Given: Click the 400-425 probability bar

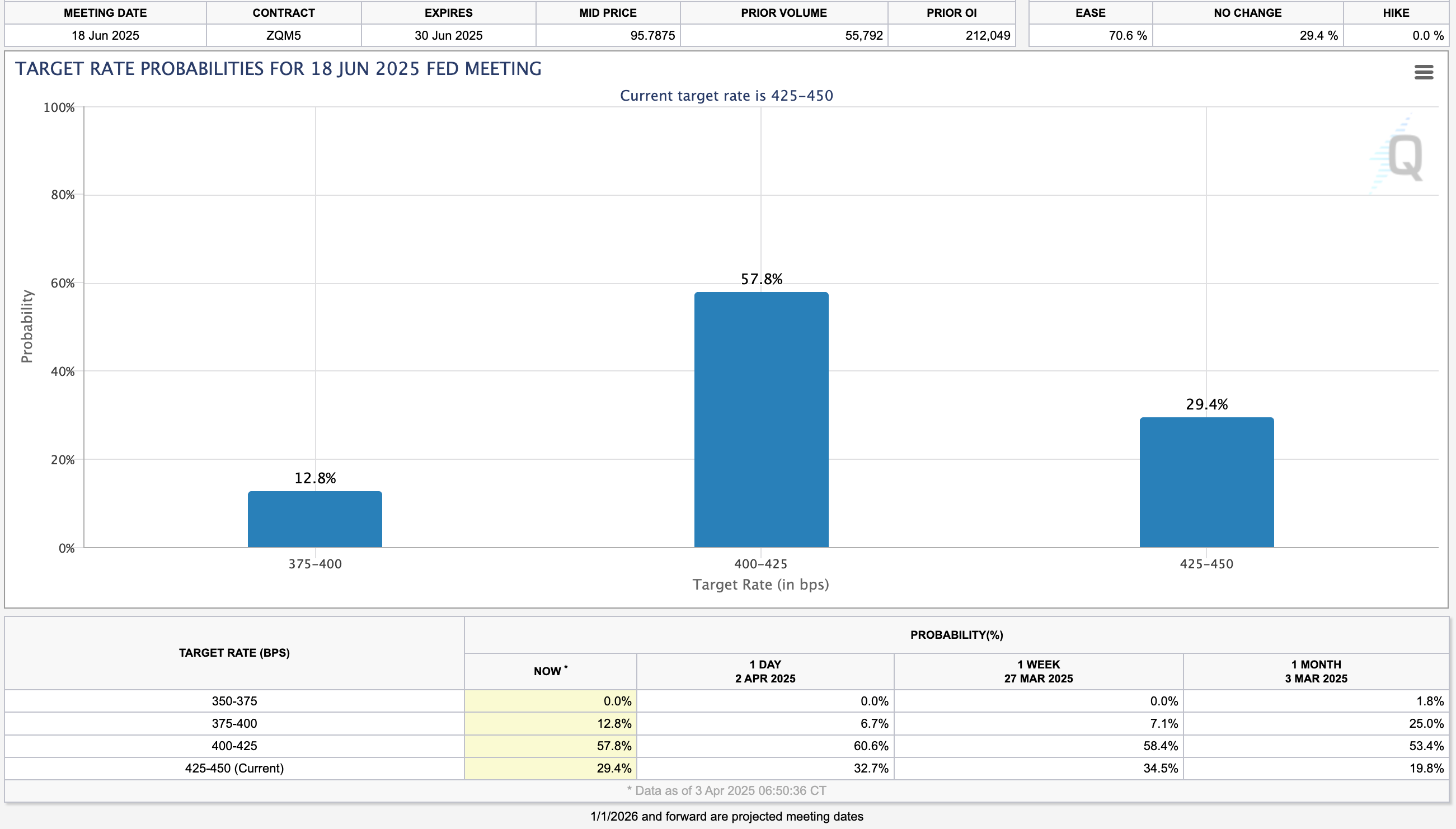Looking at the screenshot, I should click(761, 420).
